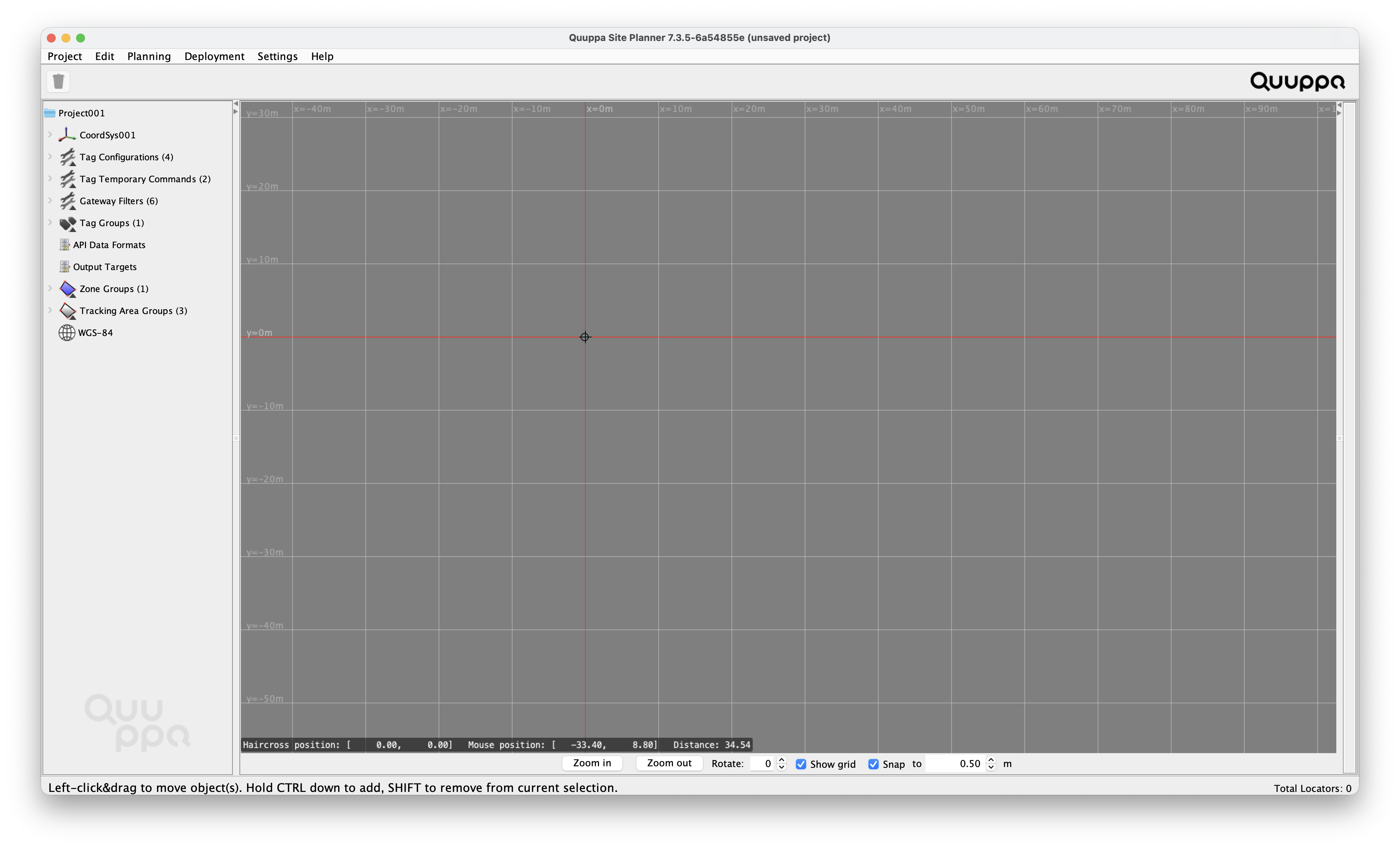Click the CoordSys001 axes icon
The height and width of the screenshot is (849, 1400).
tap(67, 135)
